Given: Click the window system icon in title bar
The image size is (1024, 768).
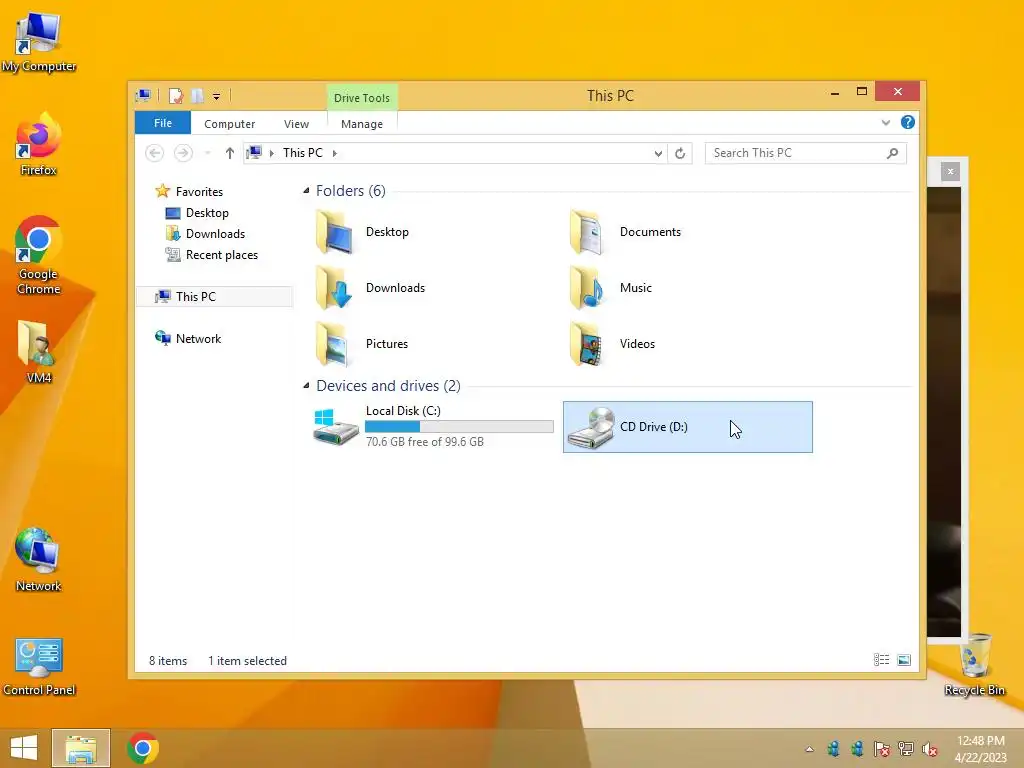Looking at the screenshot, I should [143, 96].
